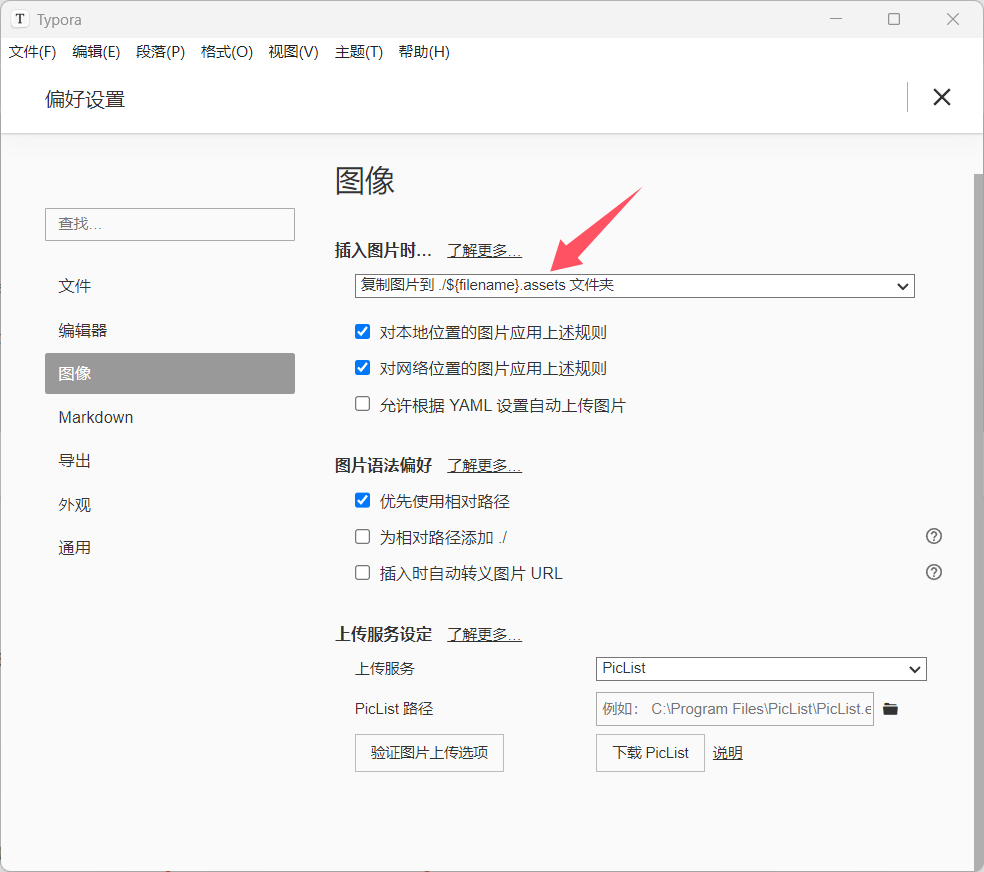Click help icon beside 为相对路径添加 ./
Image resolution: width=984 pixels, height=872 pixels.
coord(934,536)
